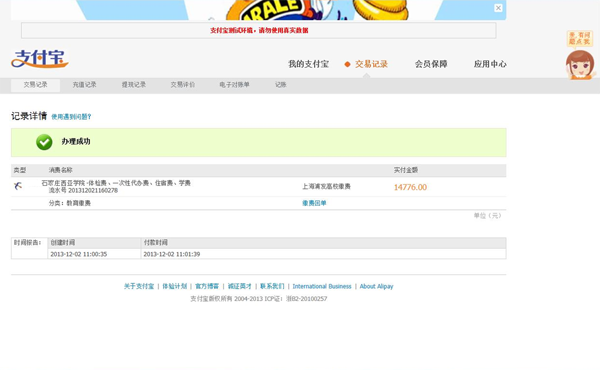The image size is (600, 370).
Task: Click the payment item description starting with 石家庄
Action: pos(116,183)
